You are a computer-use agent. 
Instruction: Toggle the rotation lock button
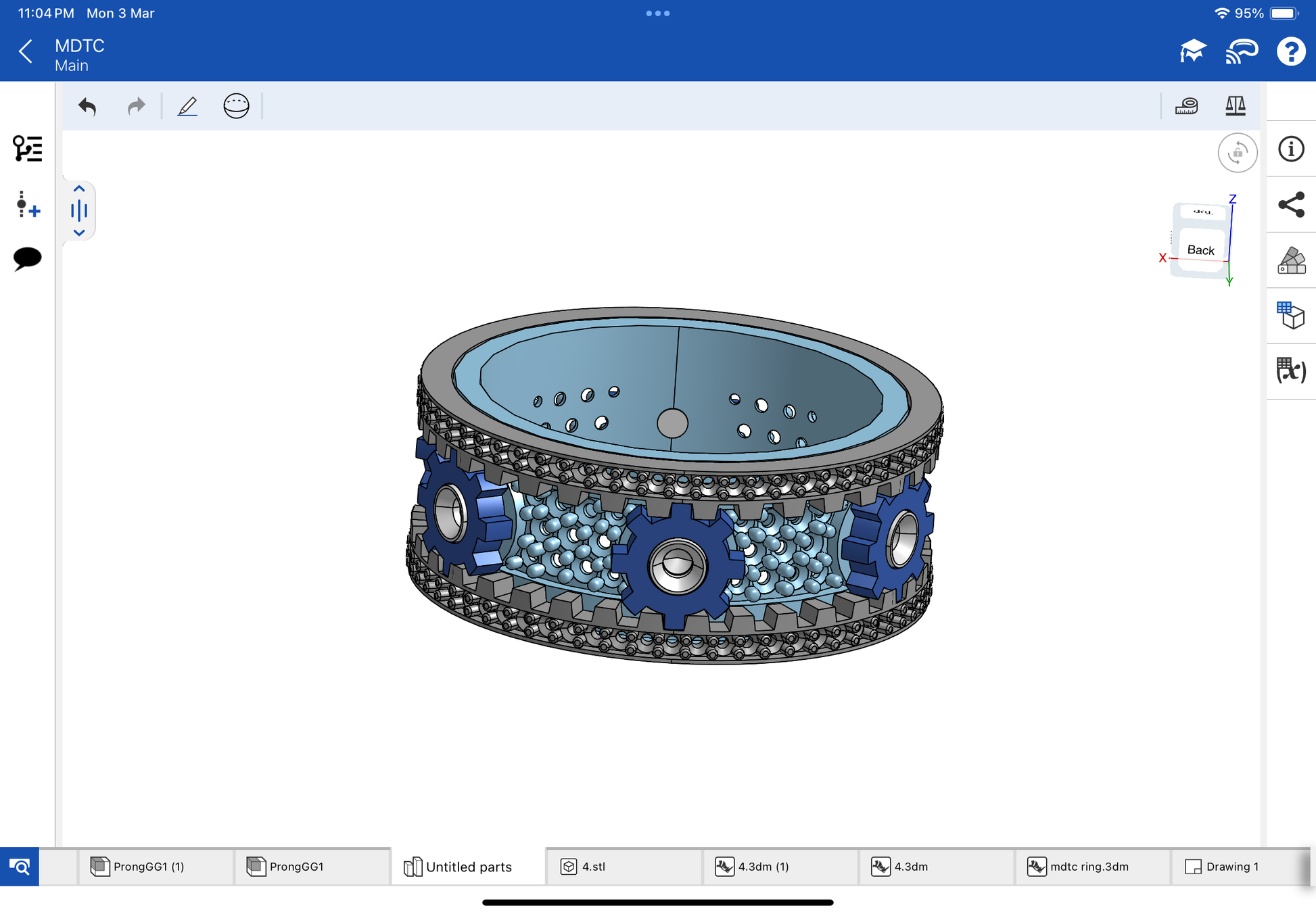1237,153
